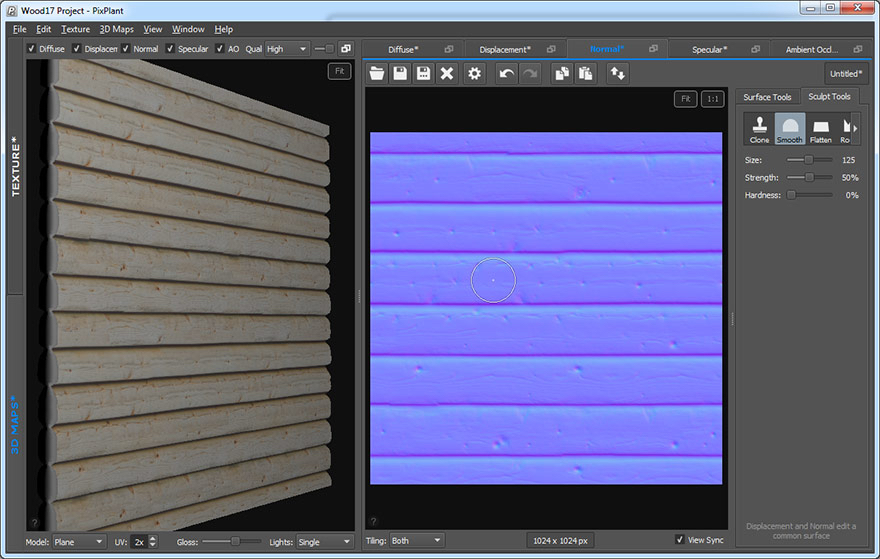Uncheck the Diffuse checkbox
880x559 pixels.
tap(31, 48)
